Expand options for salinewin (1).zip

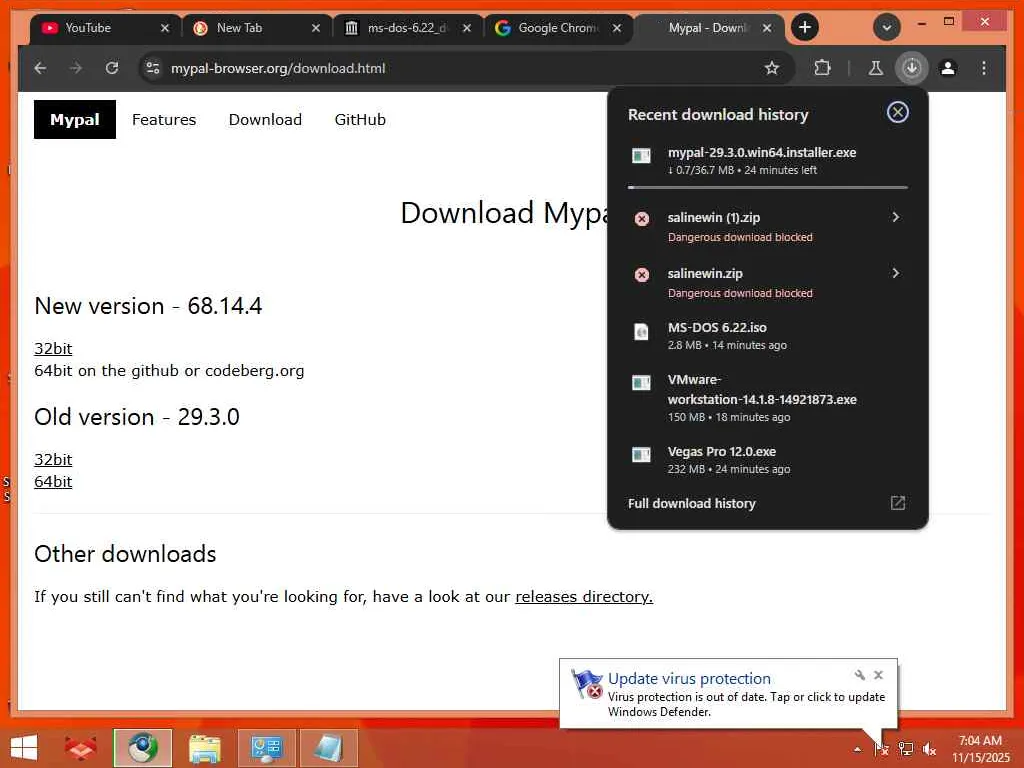pos(895,217)
